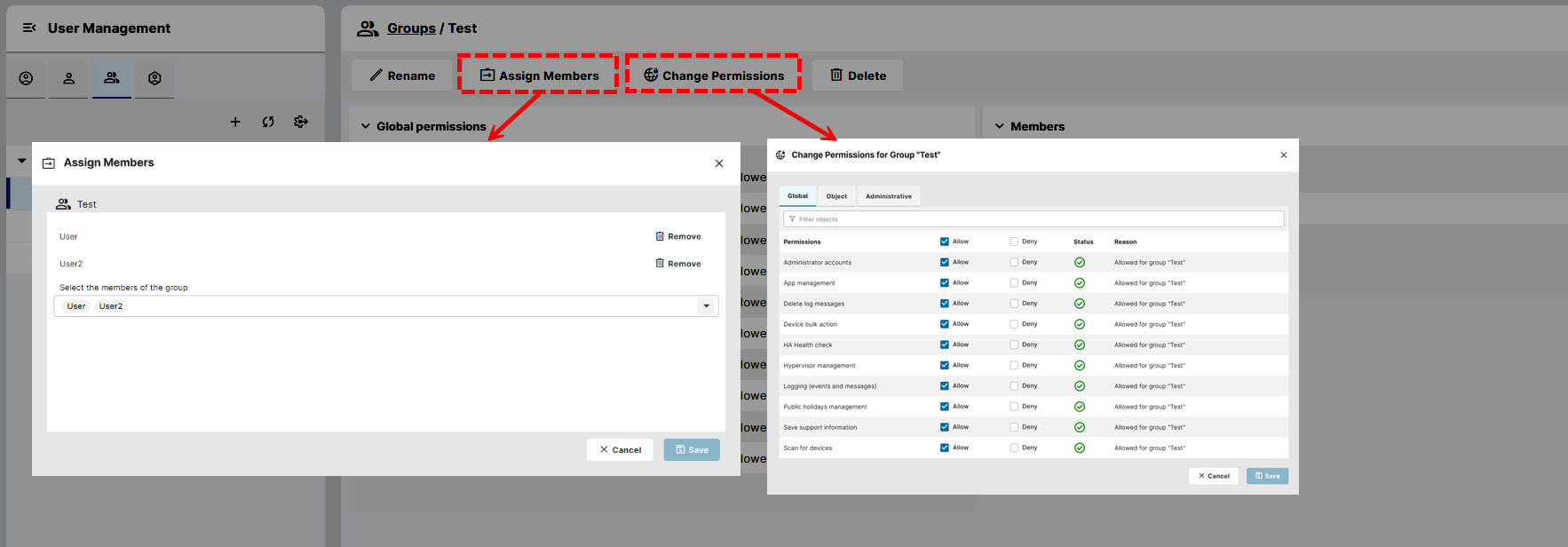Viewport: 1568px width, 547px height.
Task: Uncheck Allow for Delete log messages
Action: coord(945,304)
